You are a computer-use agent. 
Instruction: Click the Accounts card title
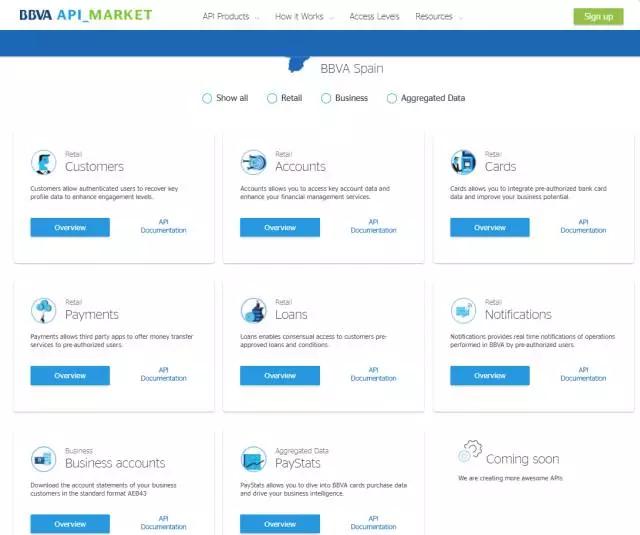pos(300,166)
